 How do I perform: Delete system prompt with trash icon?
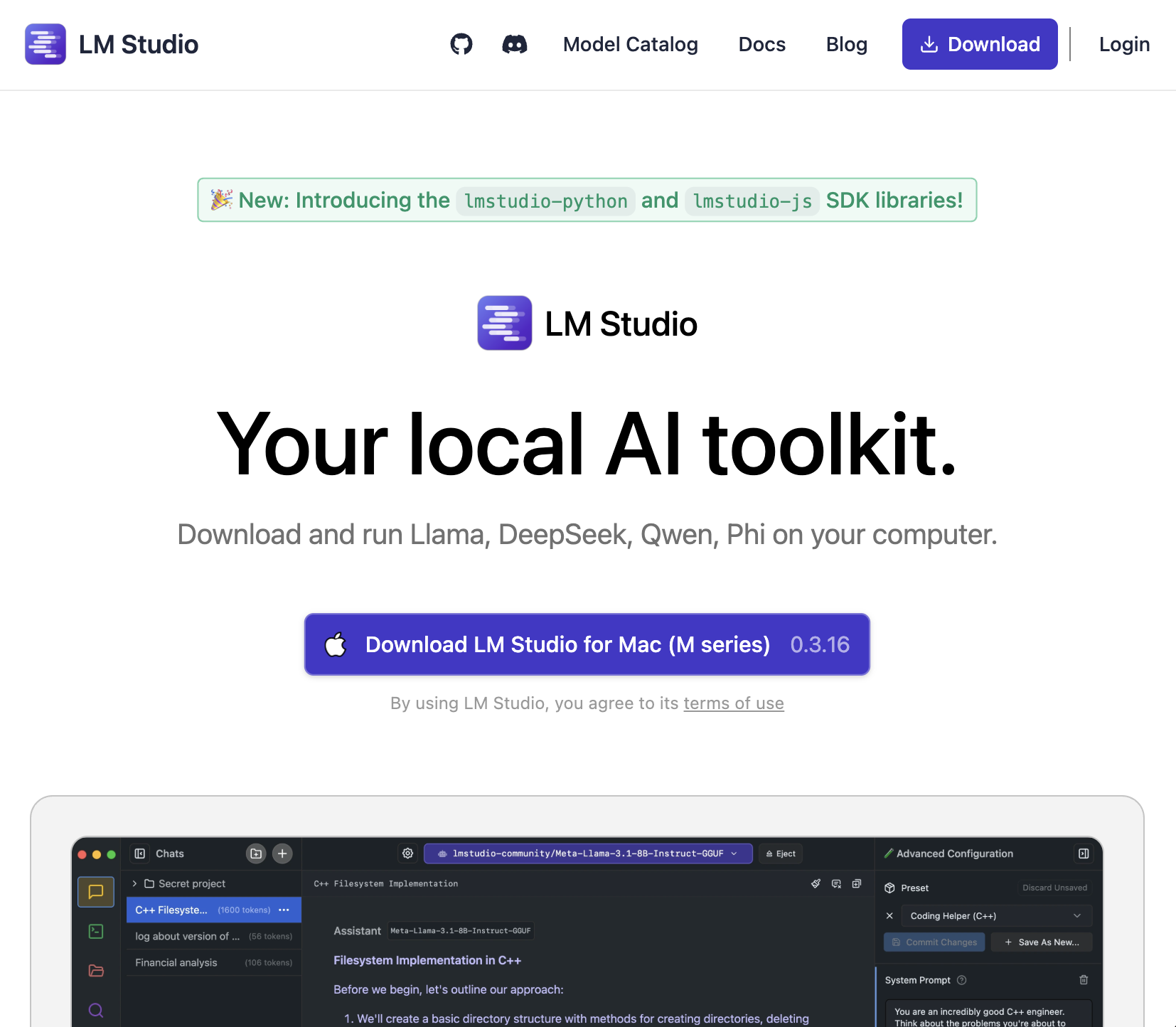1084,980
